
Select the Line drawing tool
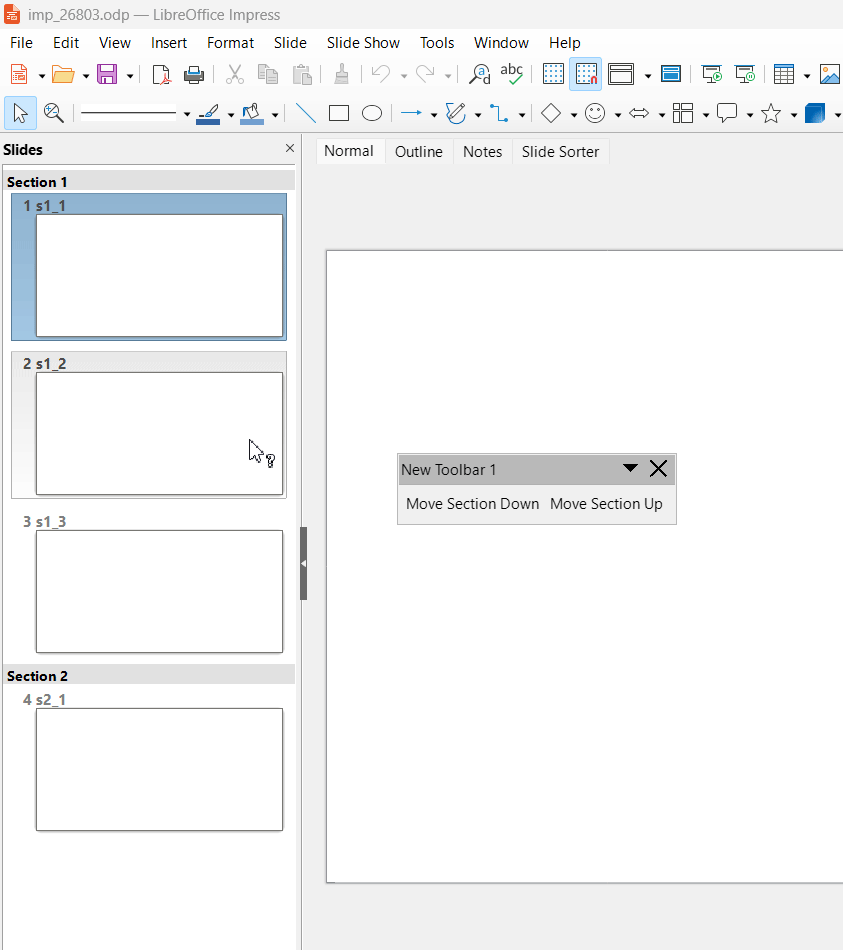(306, 113)
